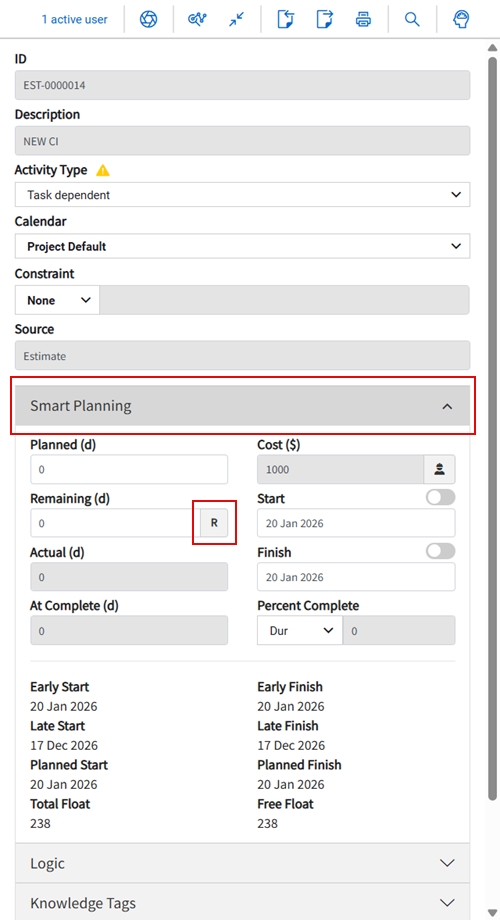Open the Activity Type dropdown
Viewport: 500px width, 920px height.
(242, 194)
